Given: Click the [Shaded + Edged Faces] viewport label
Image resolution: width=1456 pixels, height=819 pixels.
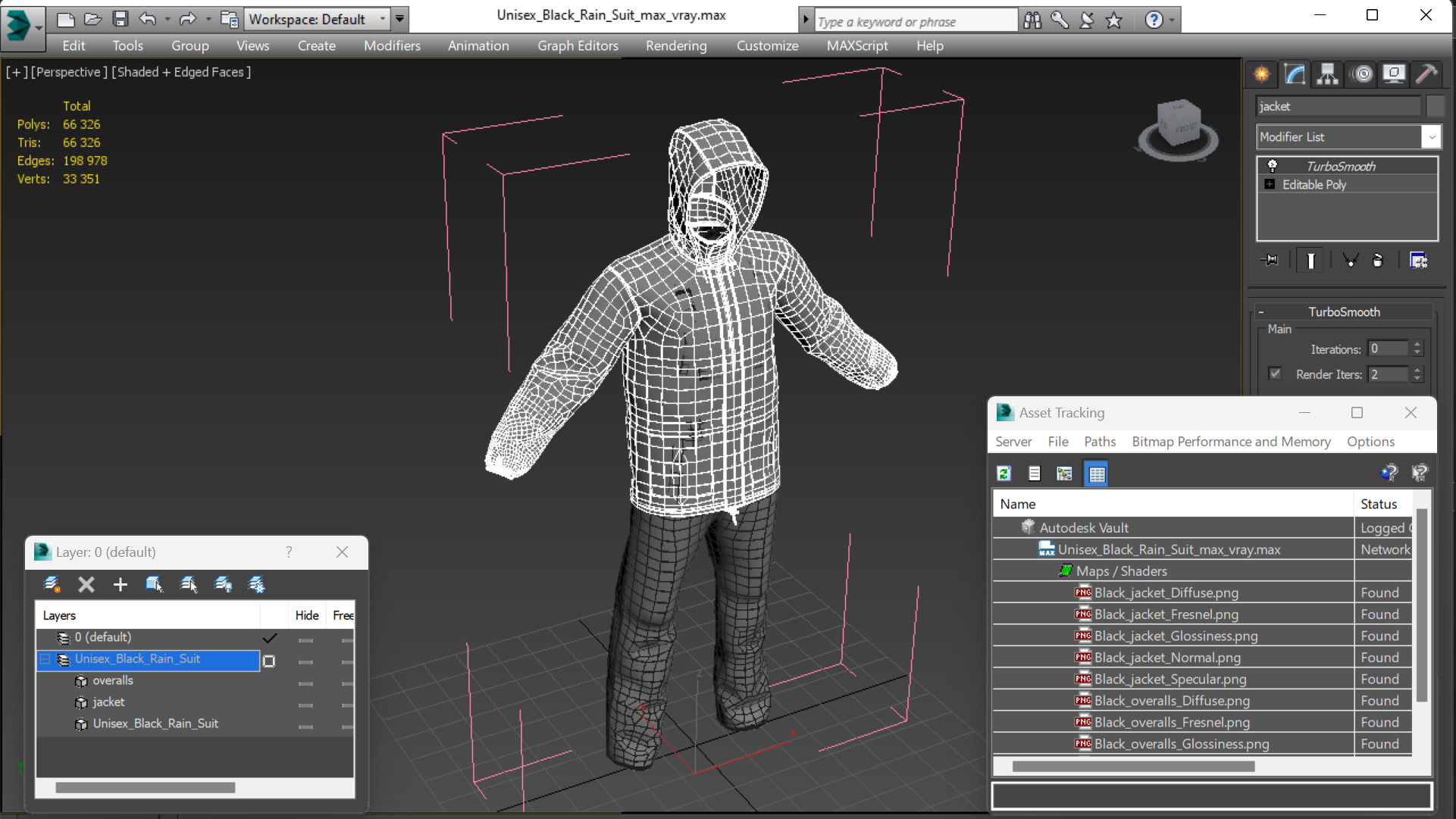Looking at the screenshot, I should tap(181, 72).
